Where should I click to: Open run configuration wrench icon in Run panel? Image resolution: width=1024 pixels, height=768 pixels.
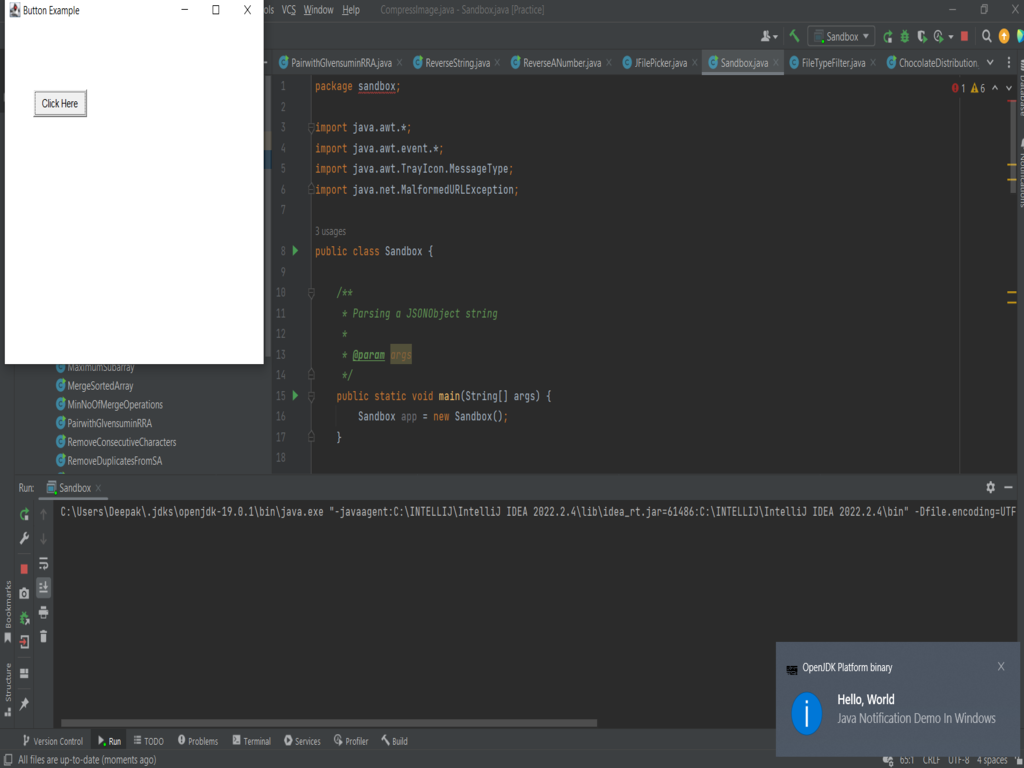tap(24, 539)
